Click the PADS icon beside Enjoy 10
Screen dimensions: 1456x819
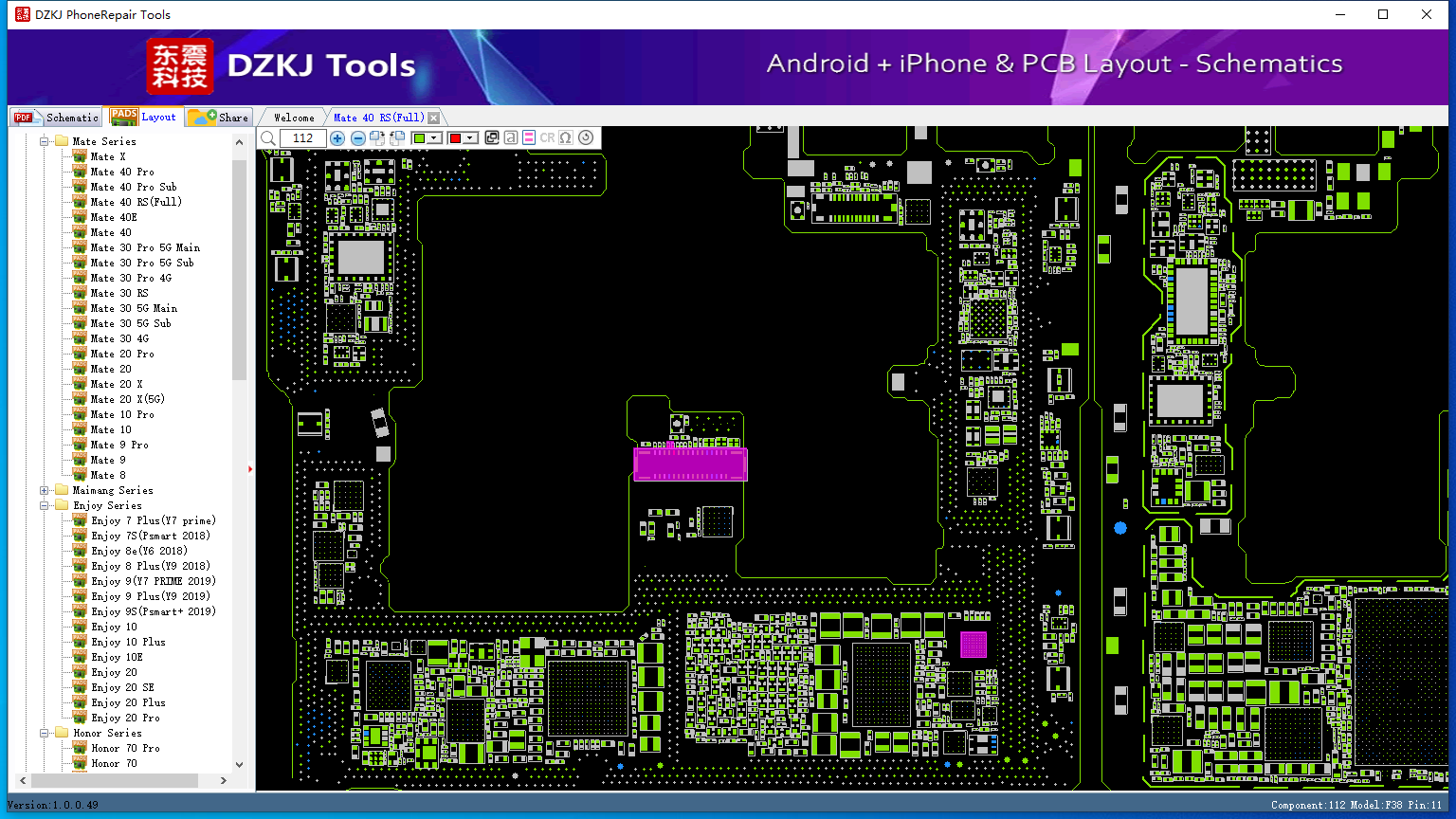80,627
